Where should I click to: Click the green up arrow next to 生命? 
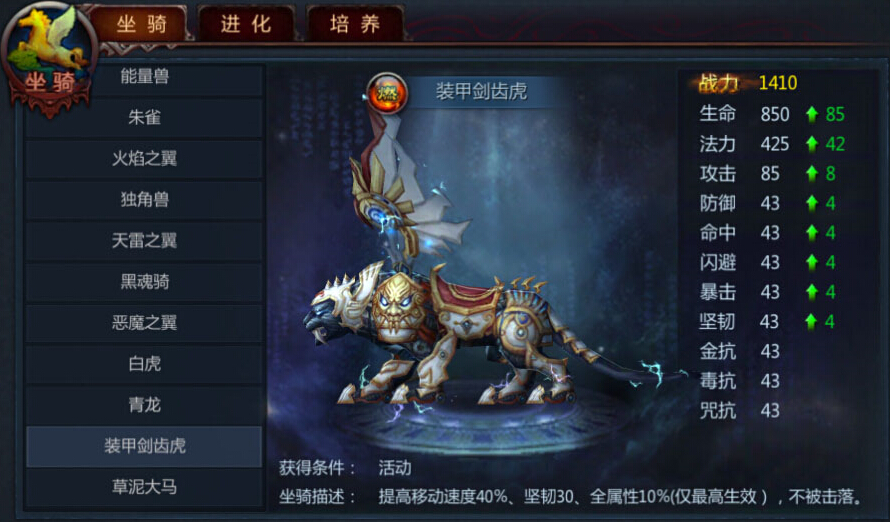coord(812,114)
